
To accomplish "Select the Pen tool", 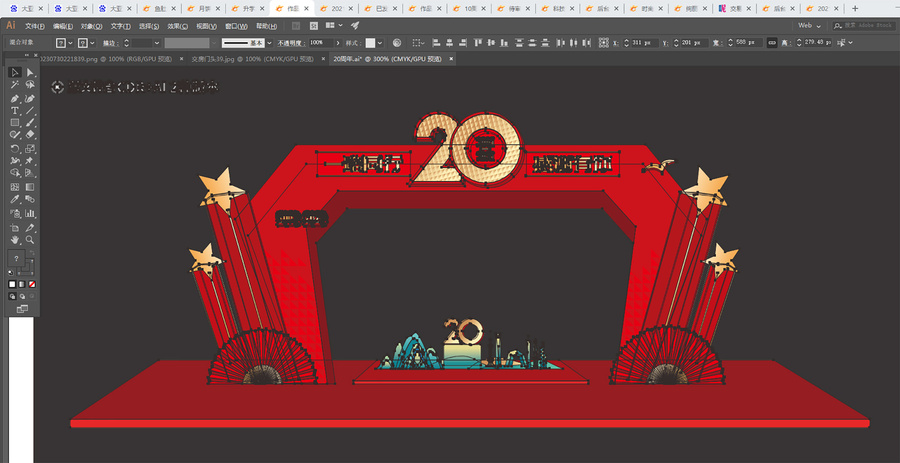I will coord(15,99).
